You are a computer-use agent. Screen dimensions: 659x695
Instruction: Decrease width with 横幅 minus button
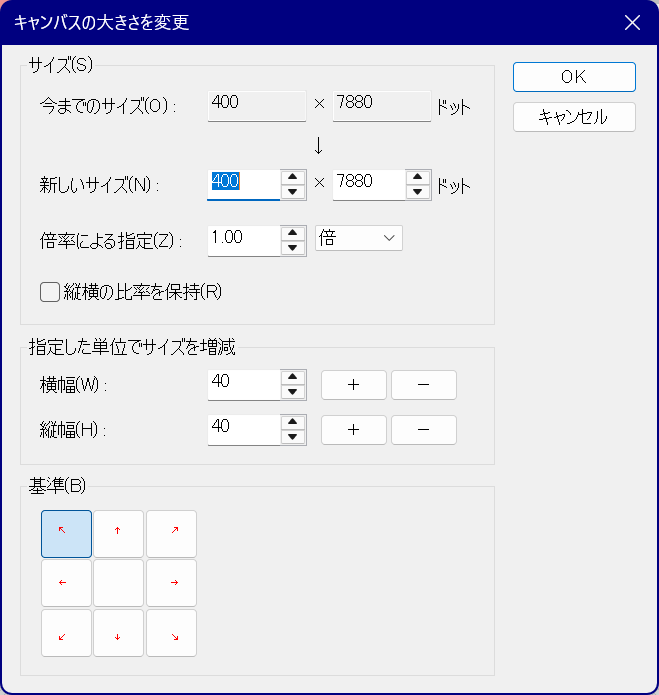[424, 385]
